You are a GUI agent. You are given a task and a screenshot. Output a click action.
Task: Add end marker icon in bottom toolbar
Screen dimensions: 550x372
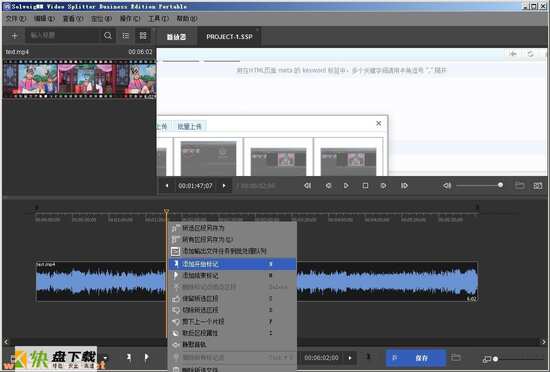(147, 357)
